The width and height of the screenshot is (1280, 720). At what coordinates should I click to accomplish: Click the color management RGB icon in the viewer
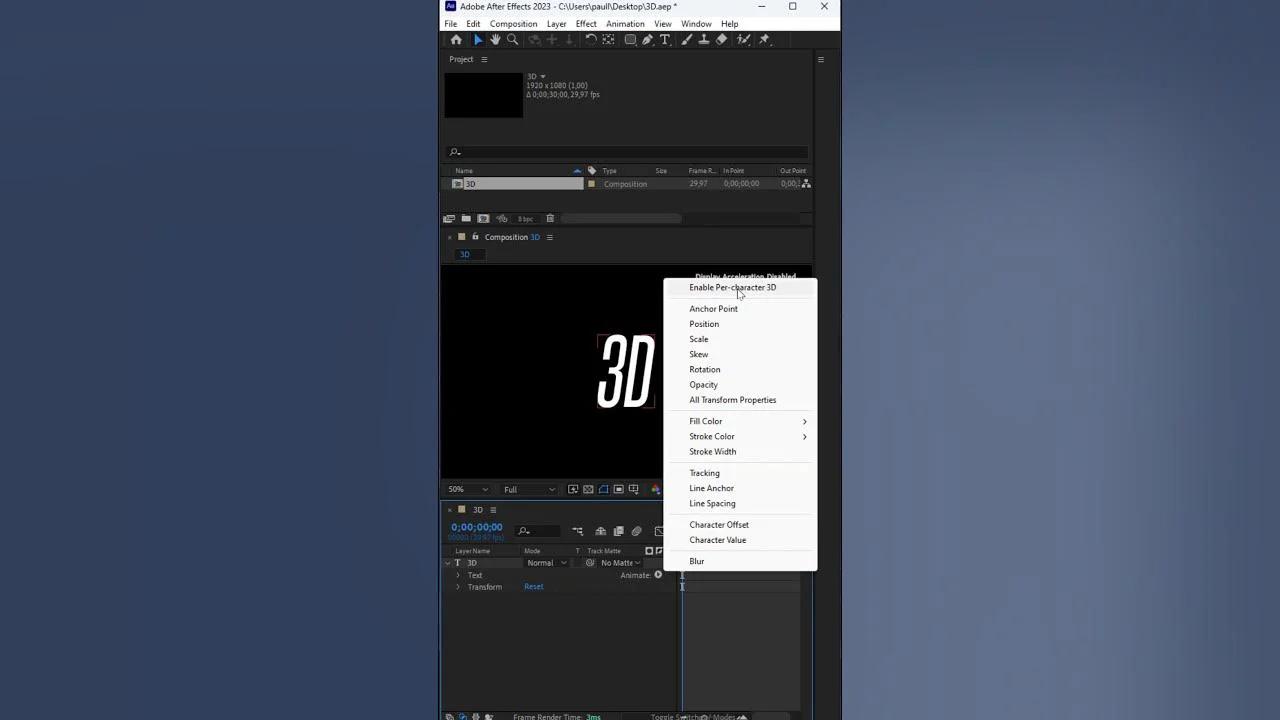pyautogui.click(x=655, y=490)
